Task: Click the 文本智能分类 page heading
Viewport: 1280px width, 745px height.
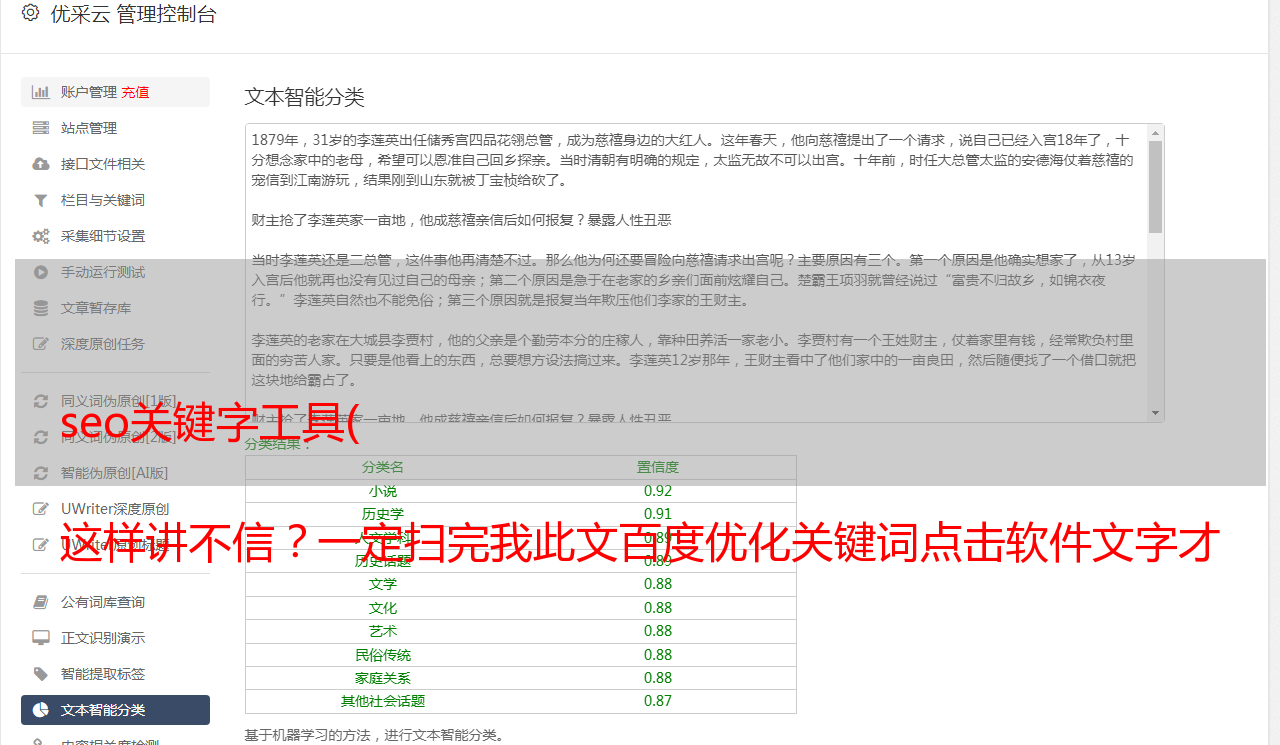Action: coord(305,97)
